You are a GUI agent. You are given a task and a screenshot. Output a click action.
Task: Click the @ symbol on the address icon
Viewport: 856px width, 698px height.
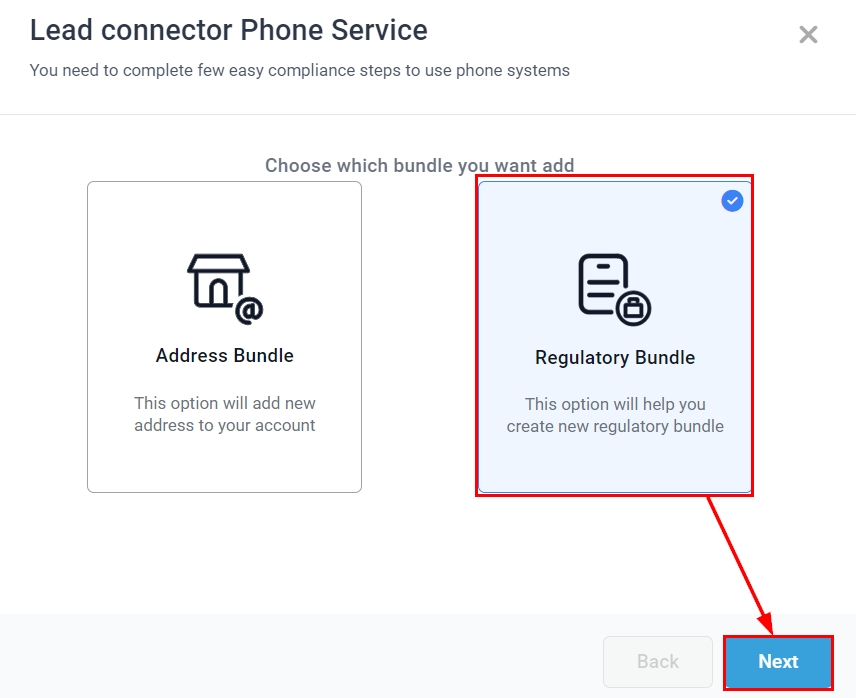(x=249, y=311)
